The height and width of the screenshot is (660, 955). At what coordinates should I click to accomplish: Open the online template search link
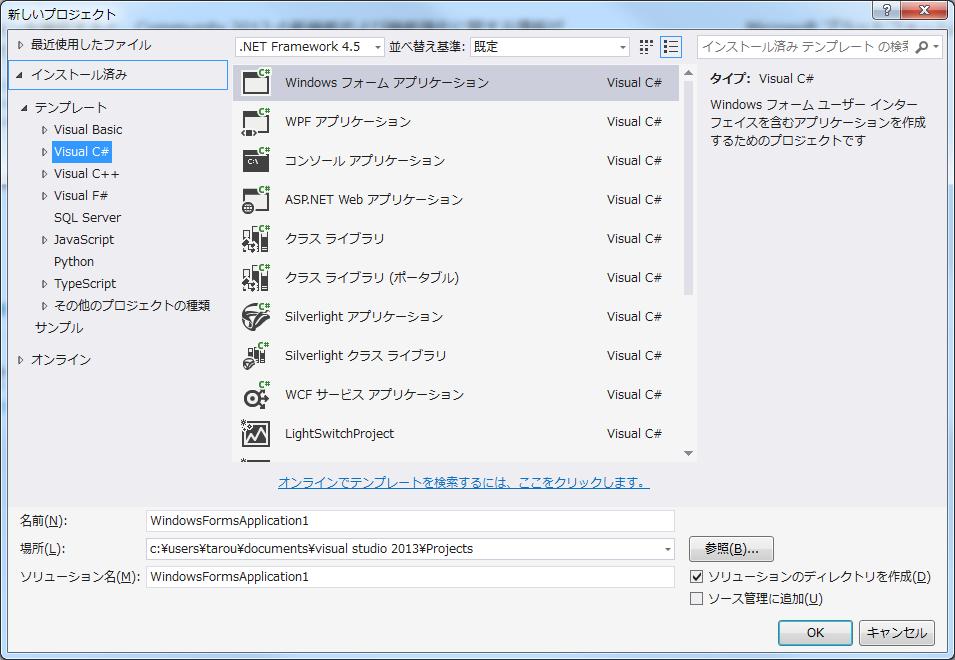pos(463,482)
